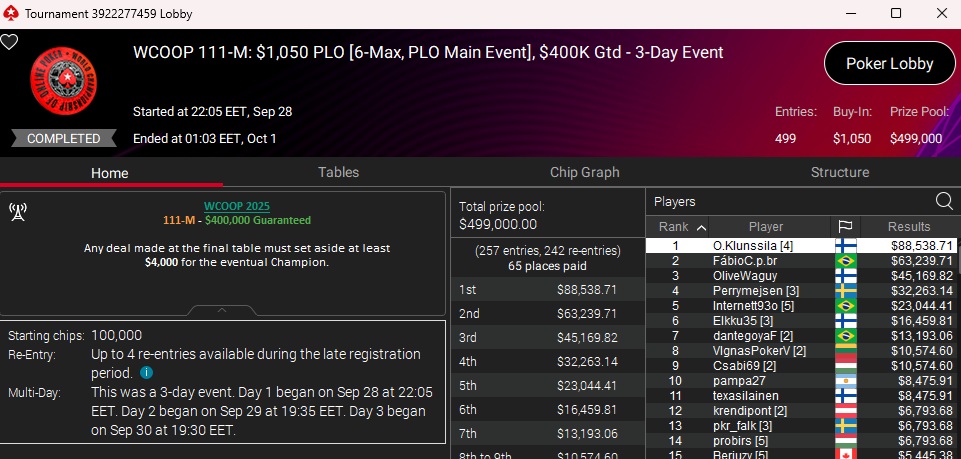Collapse the tournament info panel chevron
Viewport: 961px width, 459px height.
coord(222,311)
